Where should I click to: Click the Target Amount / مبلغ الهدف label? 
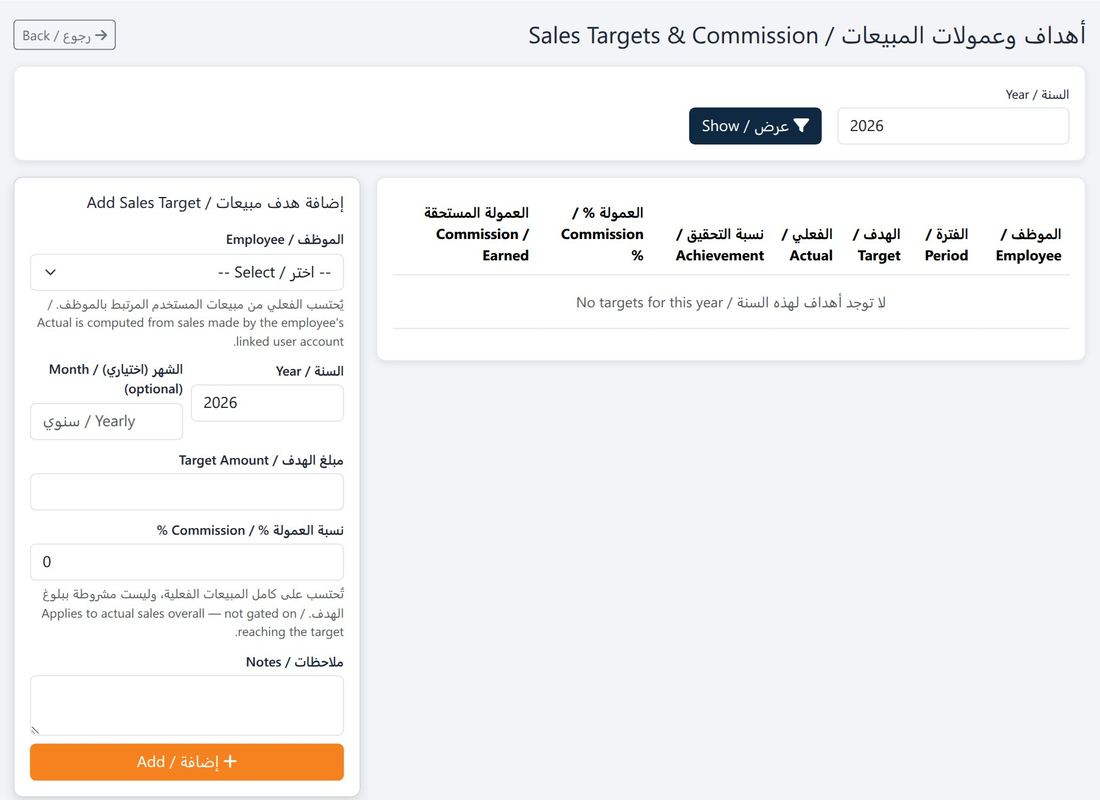261,460
